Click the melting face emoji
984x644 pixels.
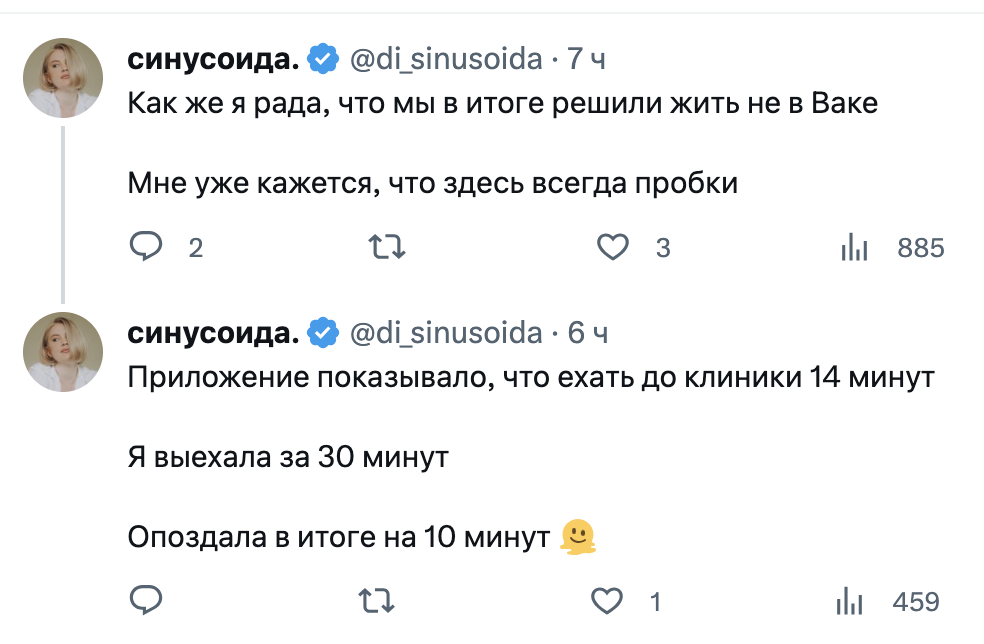coord(578,538)
